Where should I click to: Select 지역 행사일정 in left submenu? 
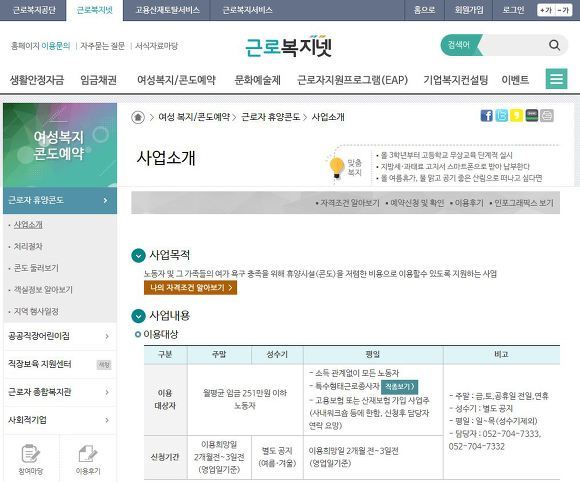36,312
